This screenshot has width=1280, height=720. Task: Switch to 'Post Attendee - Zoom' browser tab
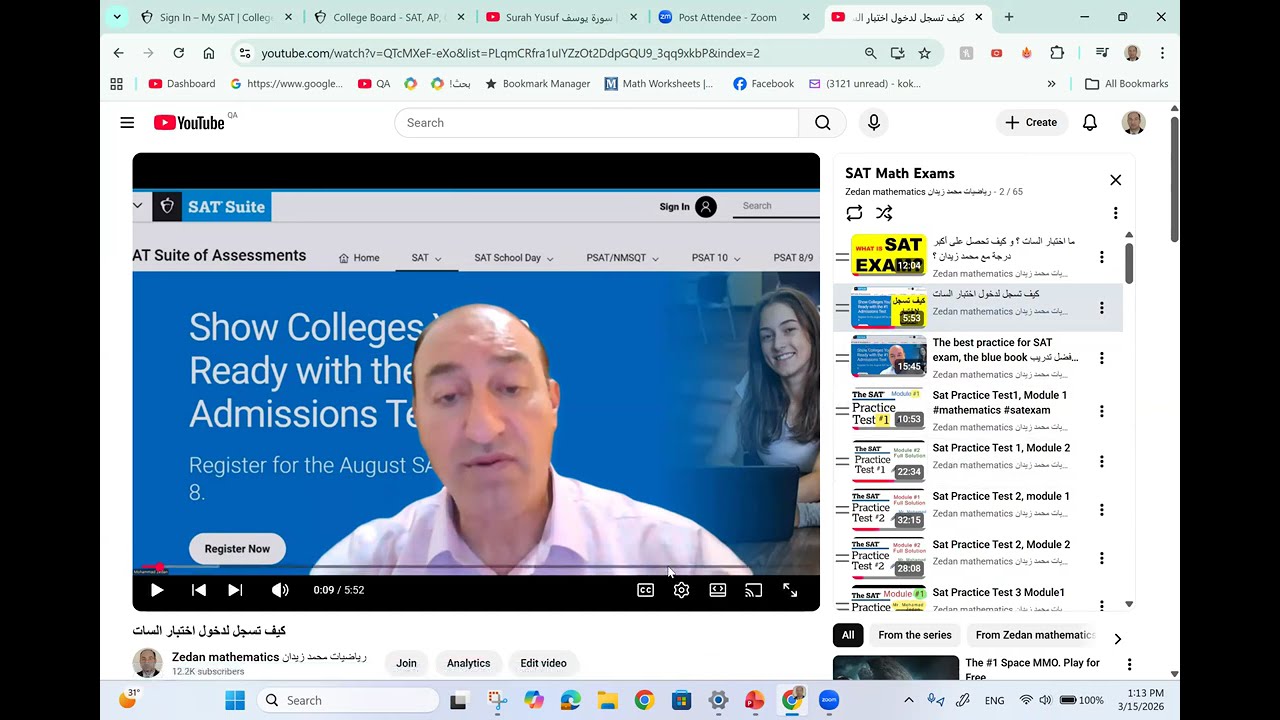coord(735,17)
